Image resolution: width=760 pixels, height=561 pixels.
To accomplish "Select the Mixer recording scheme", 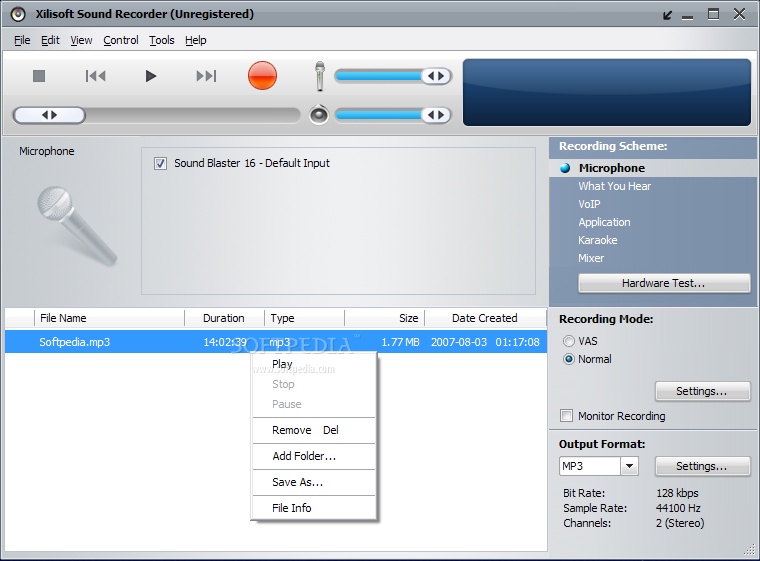I will (x=591, y=258).
